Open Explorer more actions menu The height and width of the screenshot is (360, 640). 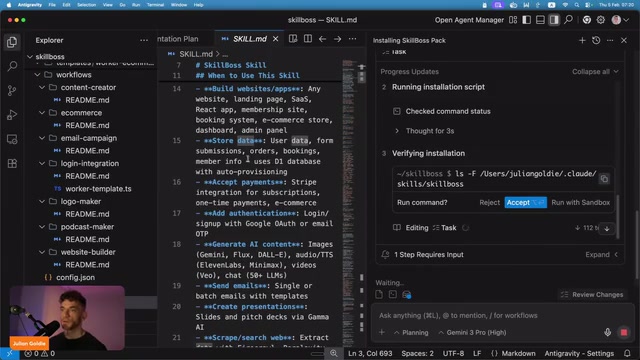(144, 40)
